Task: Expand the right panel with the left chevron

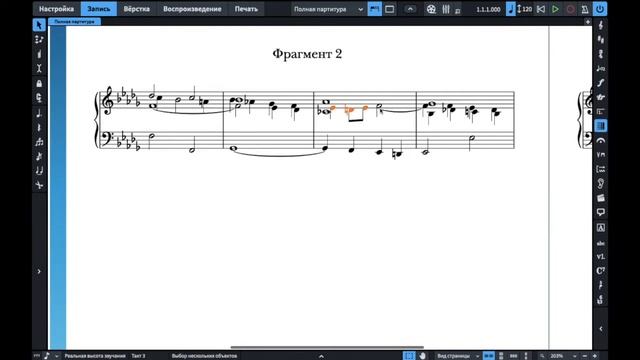Action: [x=600, y=329]
